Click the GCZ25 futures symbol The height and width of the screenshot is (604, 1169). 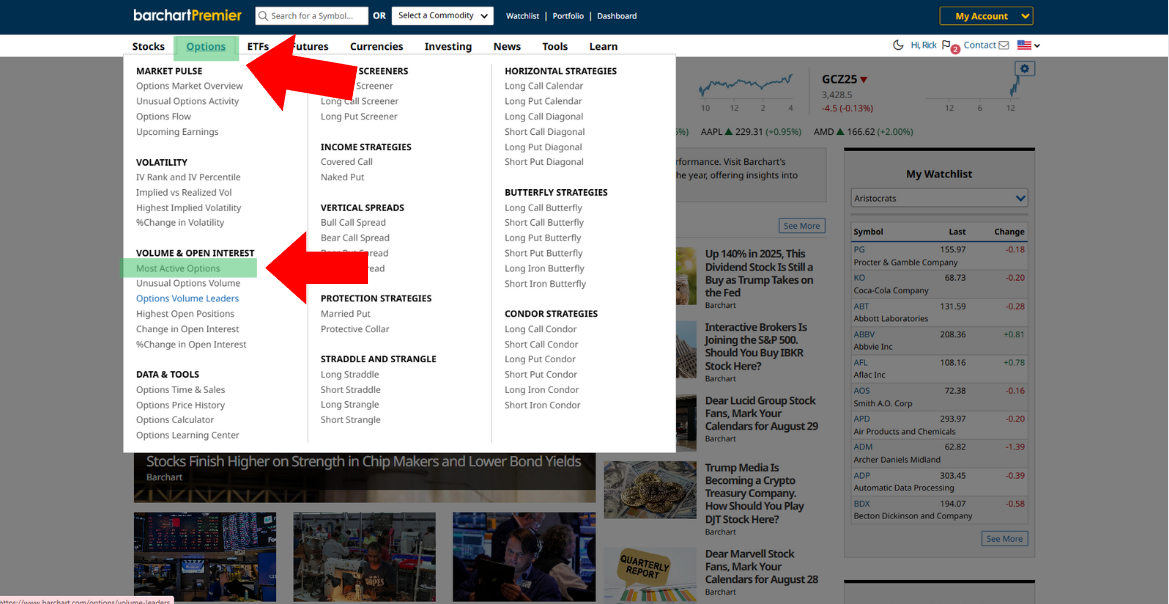(839, 79)
